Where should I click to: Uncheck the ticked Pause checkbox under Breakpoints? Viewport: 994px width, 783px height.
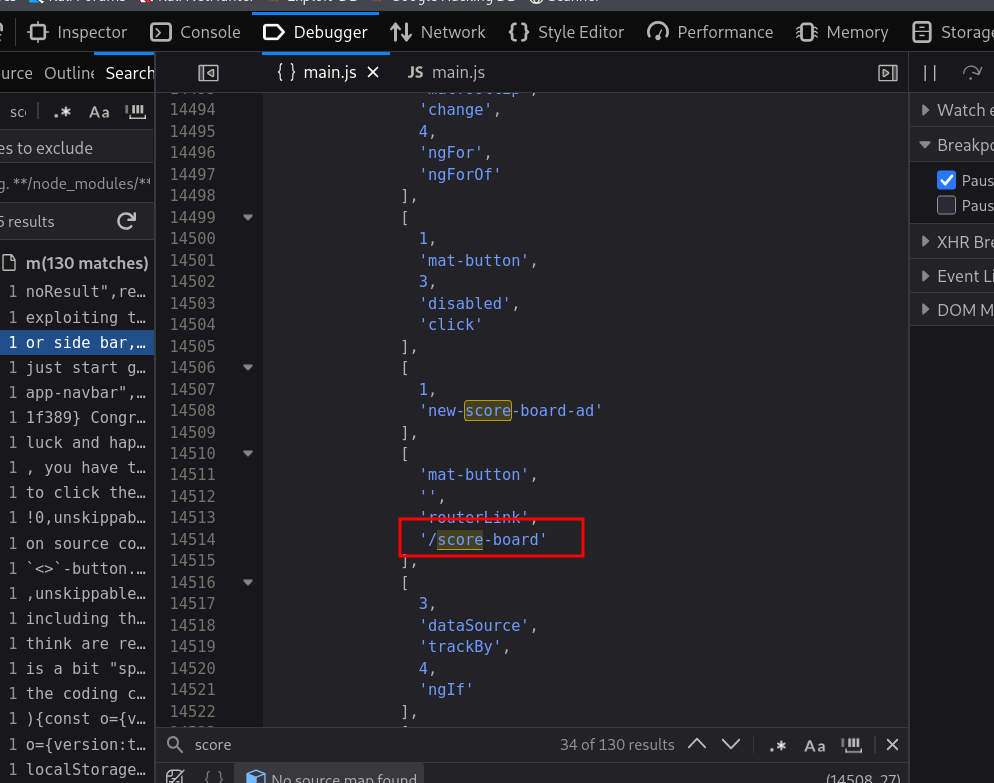(946, 180)
